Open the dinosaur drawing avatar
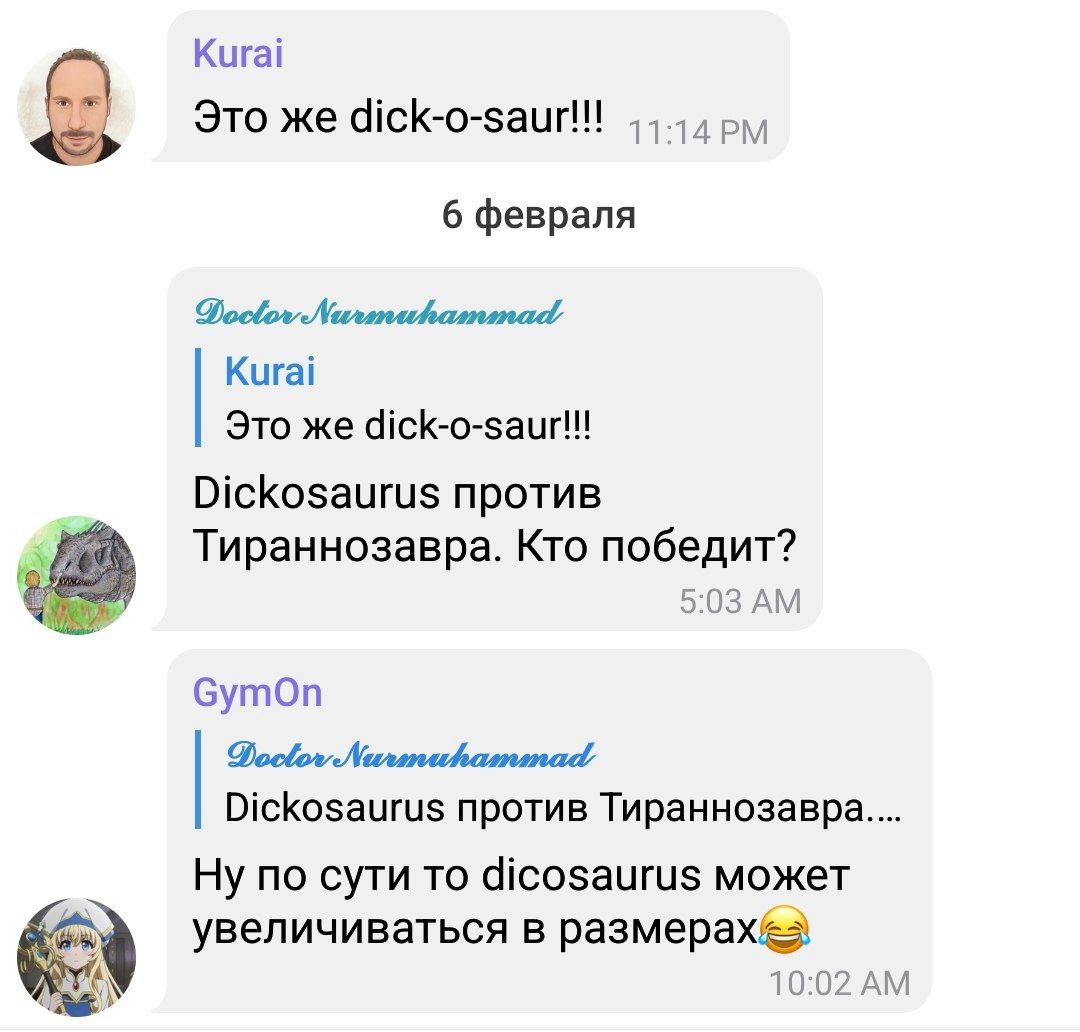Screen dimensions: 1080x1032 coord(76,575)
